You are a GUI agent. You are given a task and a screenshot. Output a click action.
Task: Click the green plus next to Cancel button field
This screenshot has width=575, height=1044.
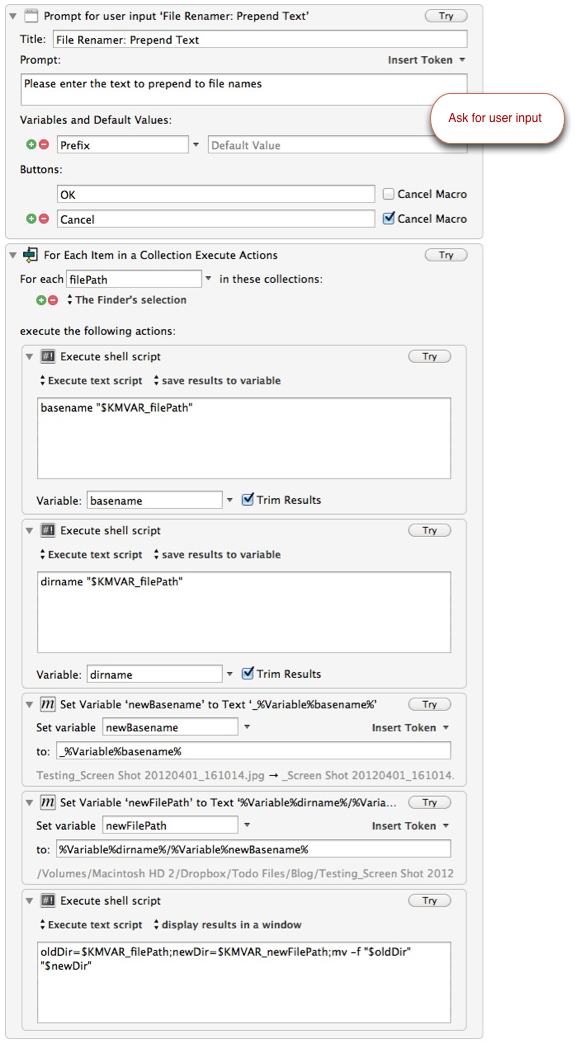pos(31,218)
